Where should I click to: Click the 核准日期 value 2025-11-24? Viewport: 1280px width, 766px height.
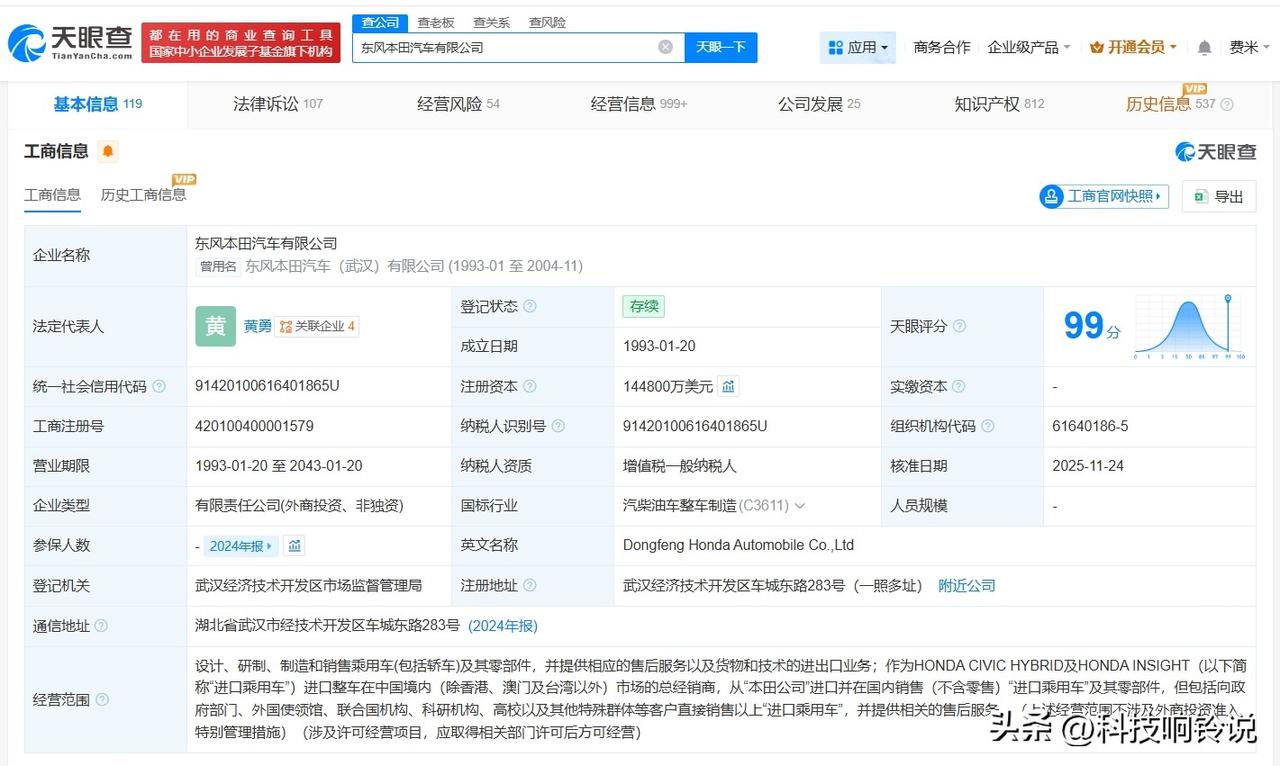(1090, 466)
